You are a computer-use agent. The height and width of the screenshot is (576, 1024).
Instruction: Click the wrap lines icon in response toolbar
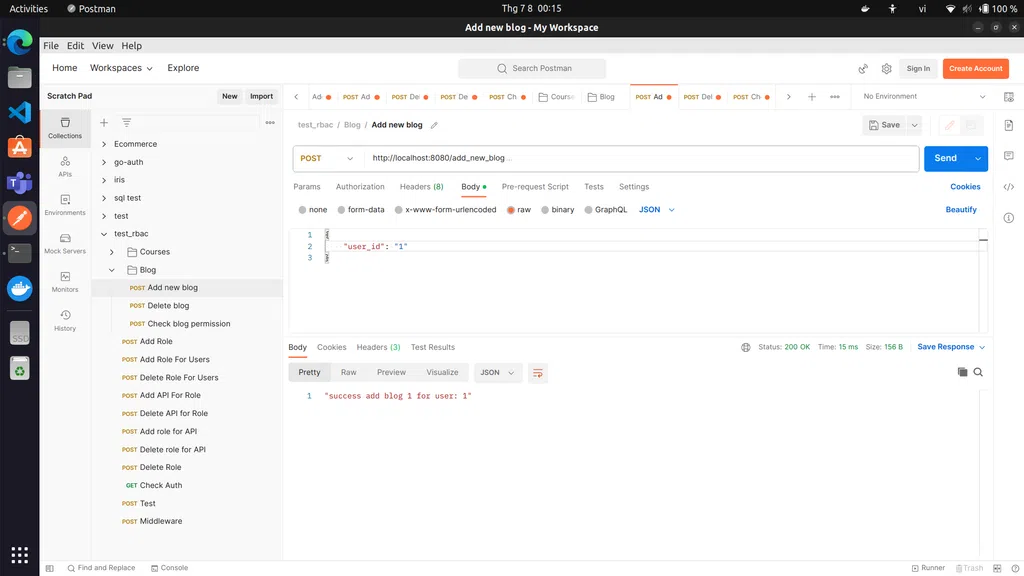tap(538, 372)
